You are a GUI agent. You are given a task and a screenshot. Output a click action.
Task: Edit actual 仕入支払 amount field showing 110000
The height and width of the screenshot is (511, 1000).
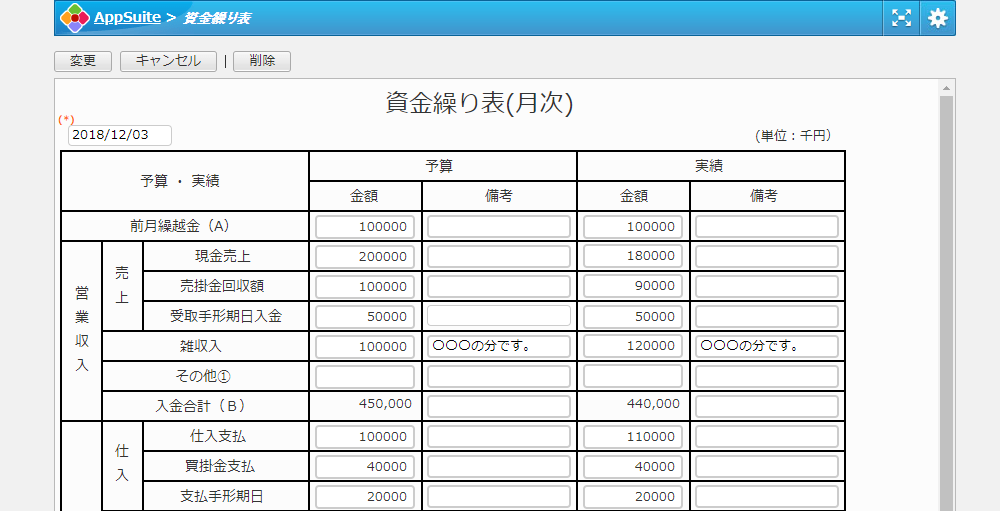(633, 437)
